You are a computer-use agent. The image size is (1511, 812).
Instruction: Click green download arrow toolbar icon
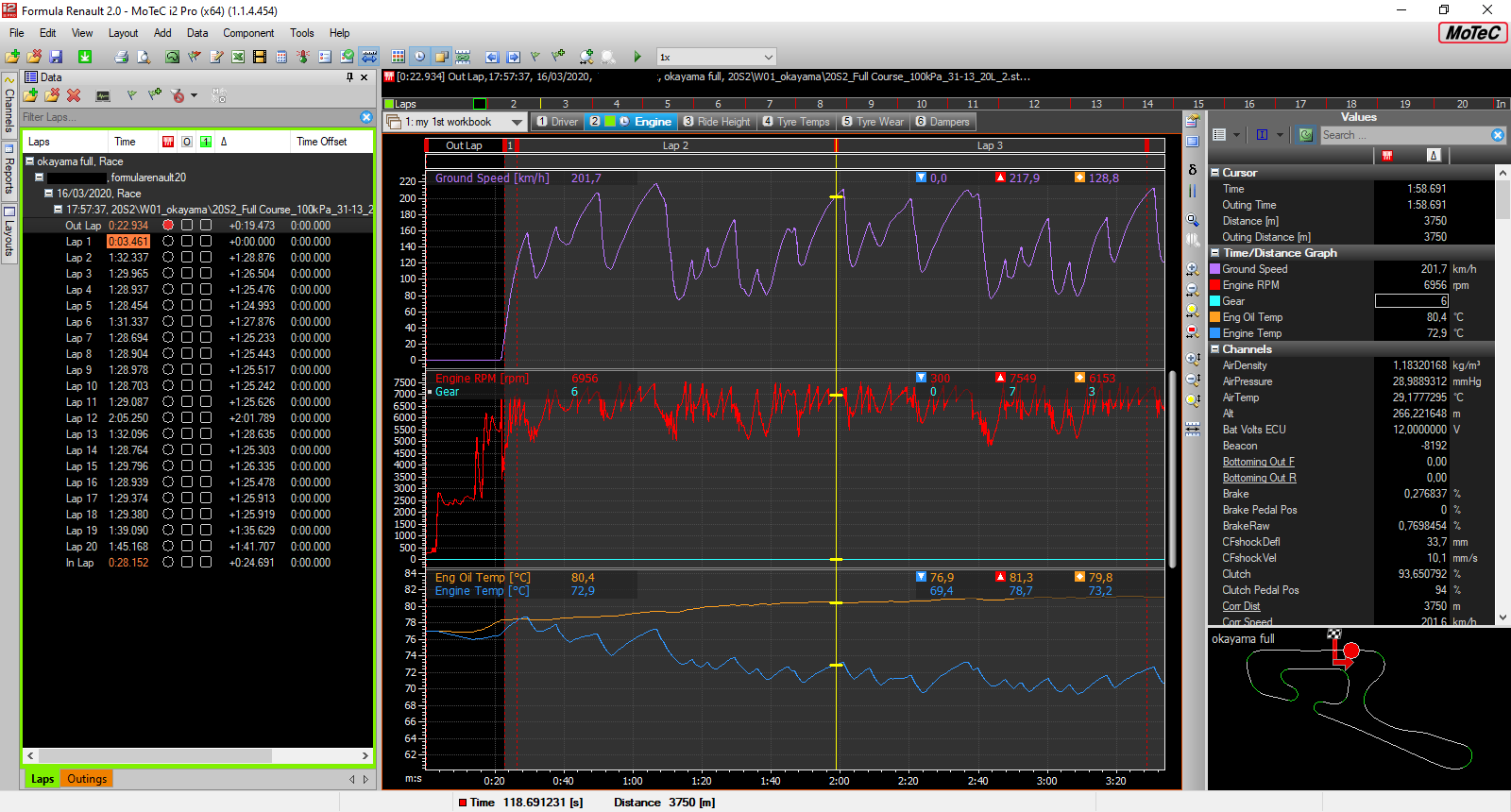point(85,57)
